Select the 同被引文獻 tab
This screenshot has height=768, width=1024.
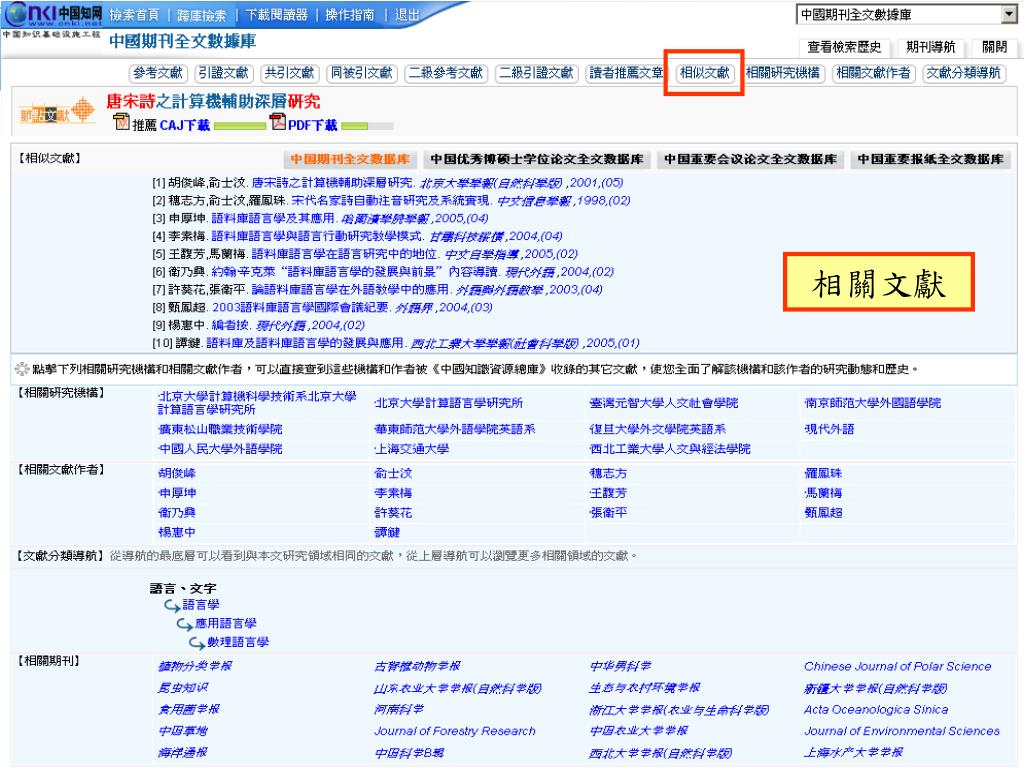click(361, 73)
